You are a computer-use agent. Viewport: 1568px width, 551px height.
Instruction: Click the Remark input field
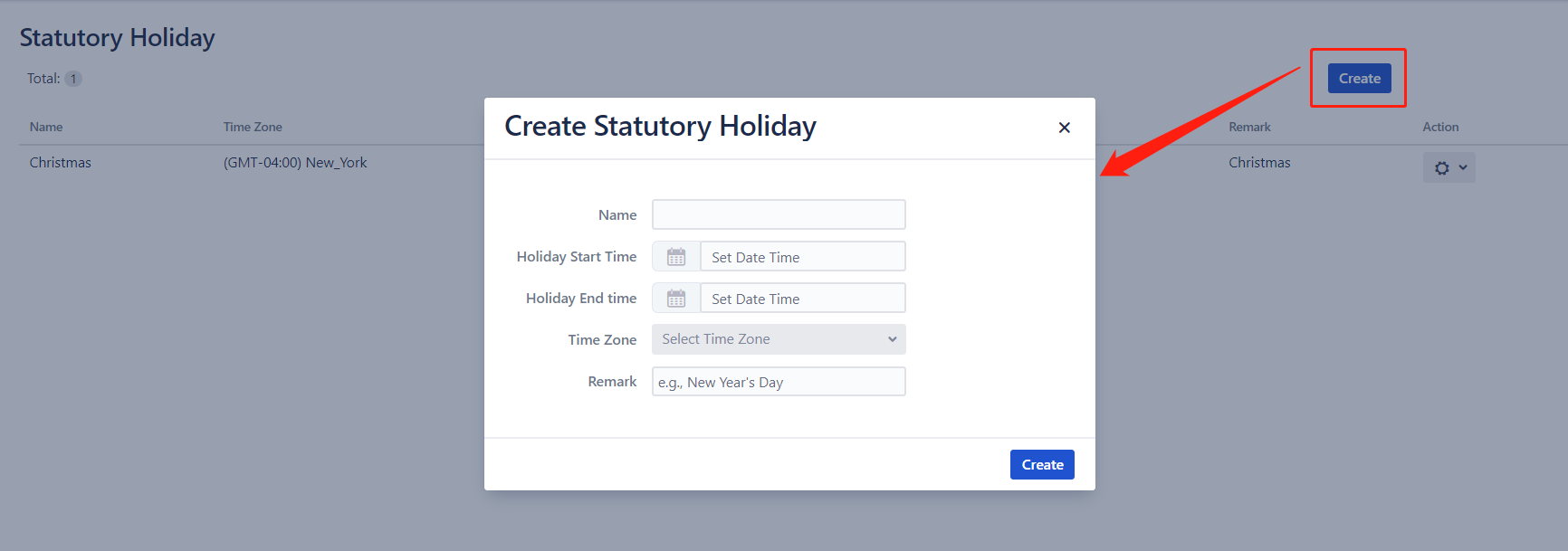[779, 382]
